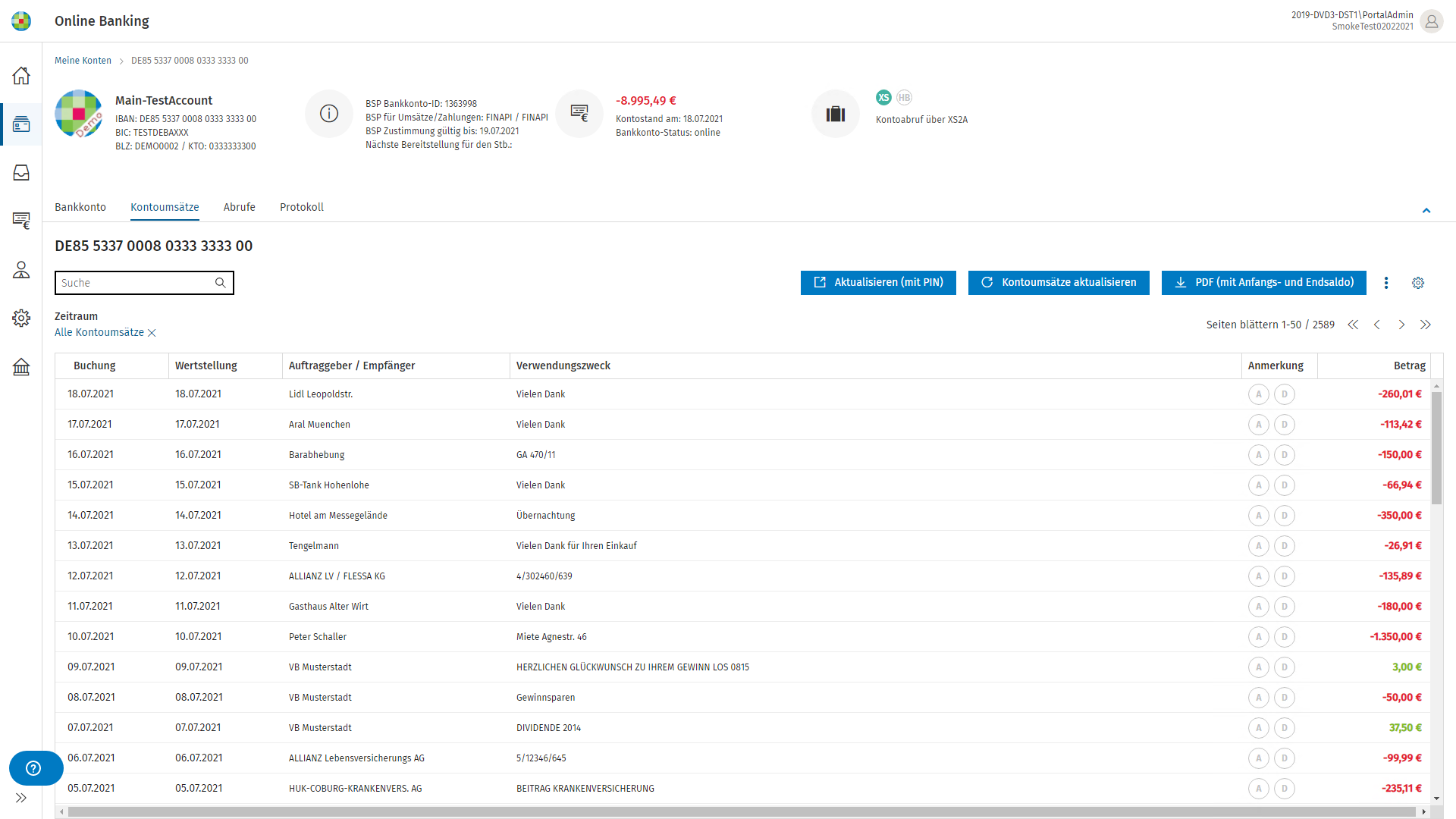The image size is (1456, 819).
Task: Toggle A annotation on Gasthaus Alter Wirt row
Action: [1259, 607]
